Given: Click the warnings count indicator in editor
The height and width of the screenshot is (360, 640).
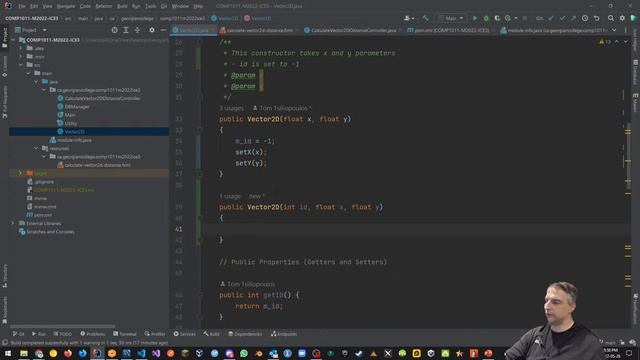Looking at the screenshot, I should pyautogui.click(x=605, y=42).
